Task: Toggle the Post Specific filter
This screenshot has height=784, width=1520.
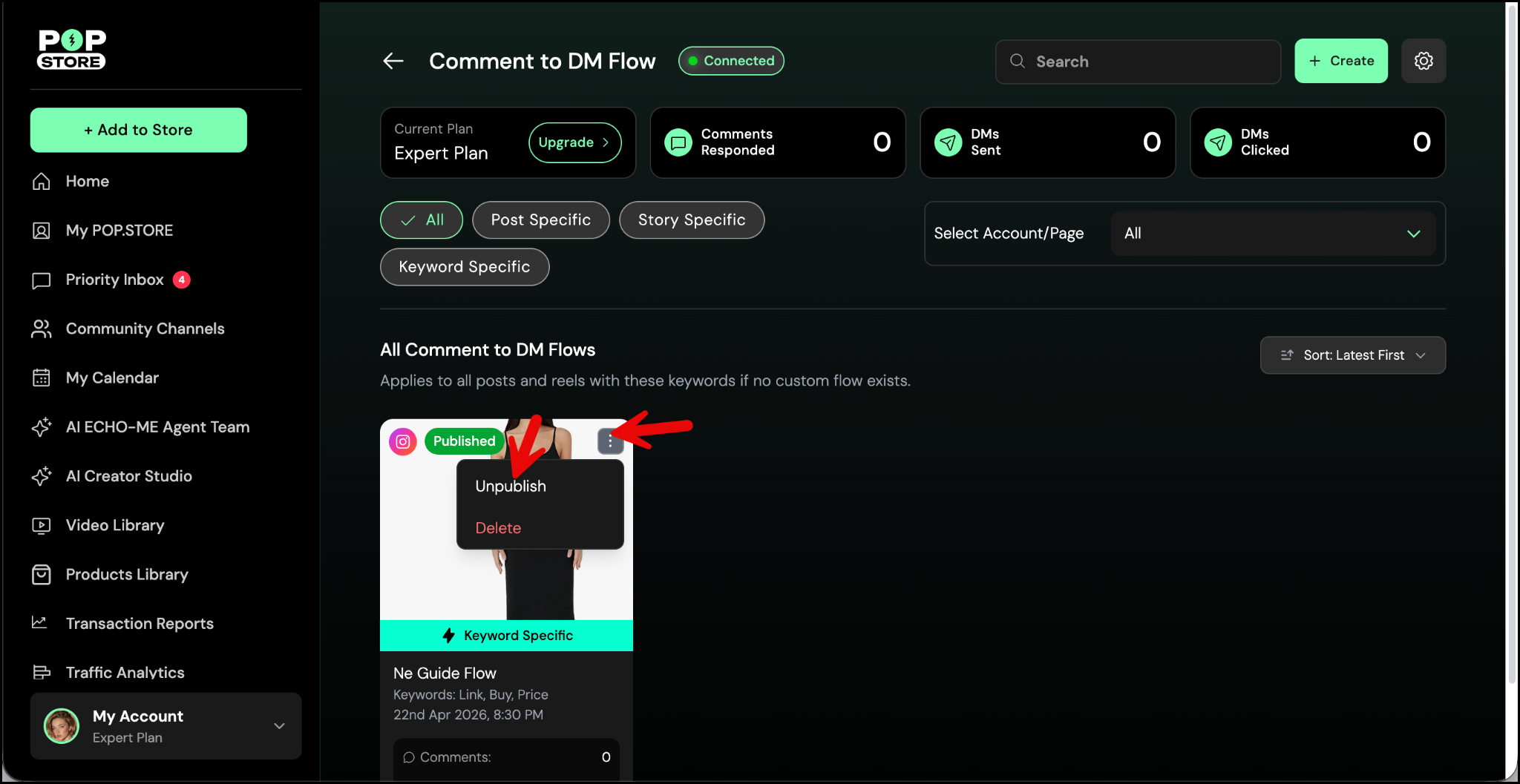Action: click(x=540, y=220)
